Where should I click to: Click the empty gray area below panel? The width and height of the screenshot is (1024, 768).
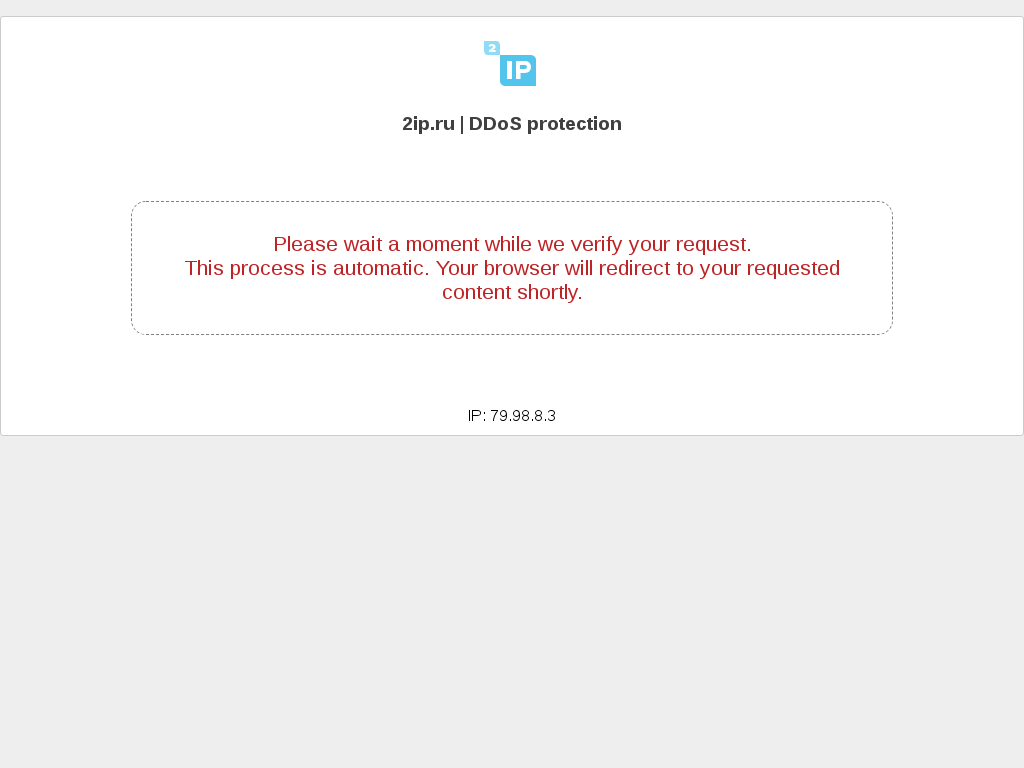[512, 601]
